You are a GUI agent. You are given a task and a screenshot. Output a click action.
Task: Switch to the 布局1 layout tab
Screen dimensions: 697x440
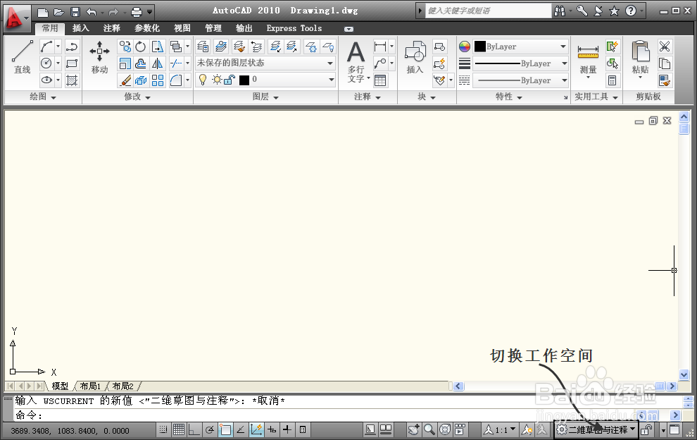coord(90,386)
